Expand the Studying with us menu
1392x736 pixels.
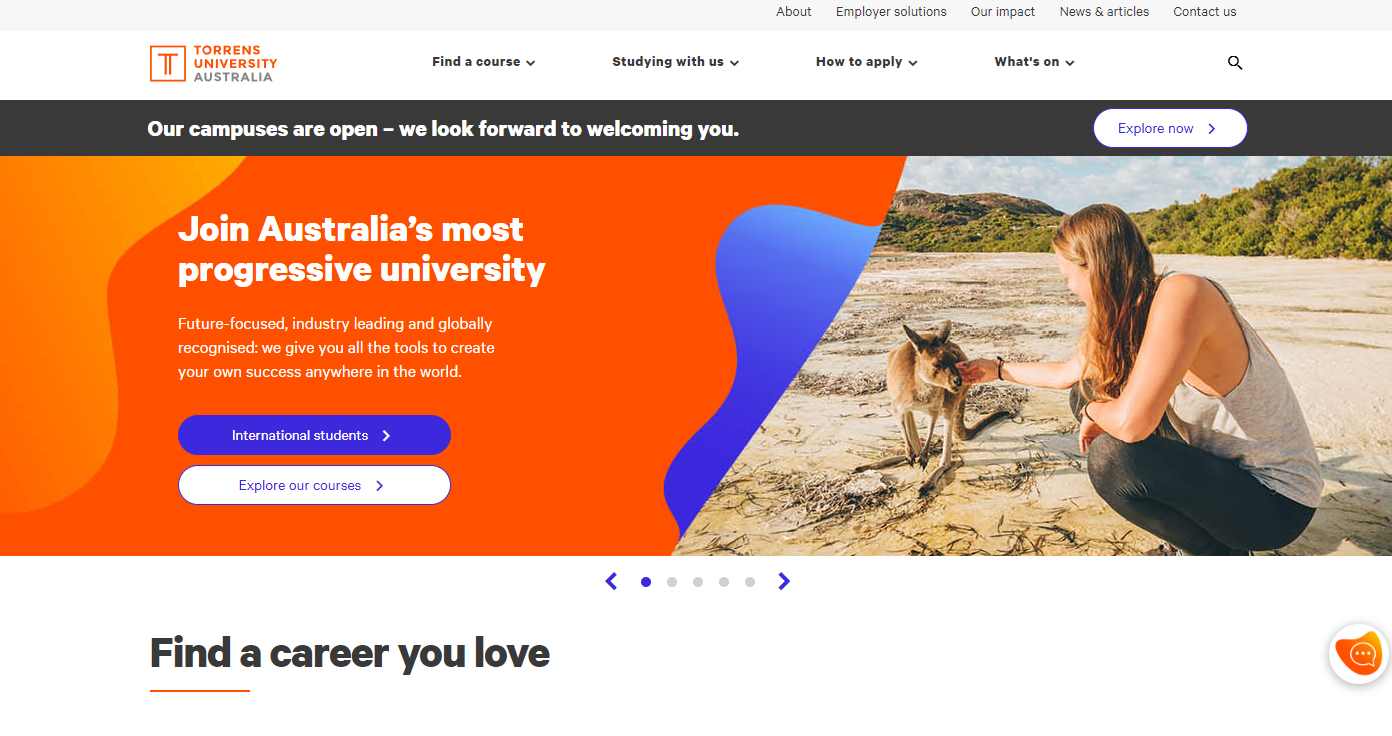point(676,62)
